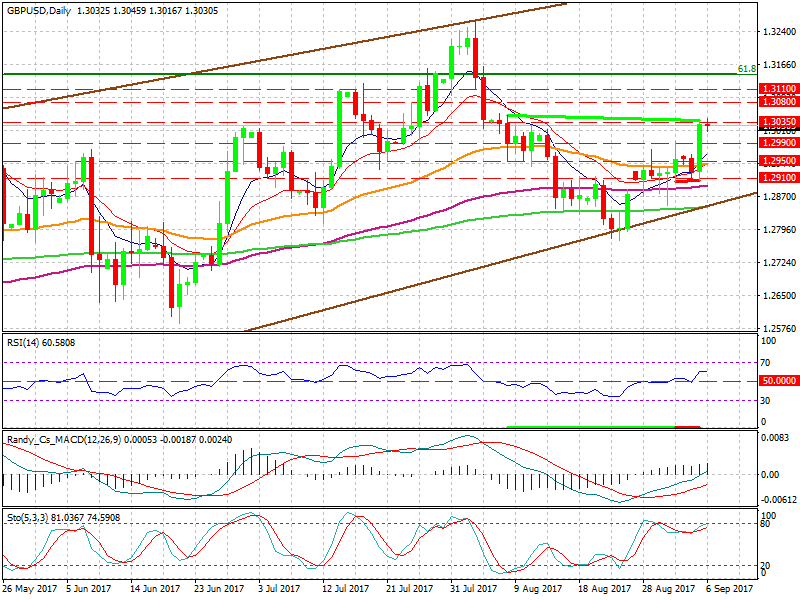Image resolution: width=800 pixels, height=600 pixels.
Task: Click the GBPUSD,Daily chart title
Action: [x=39, y=11]
